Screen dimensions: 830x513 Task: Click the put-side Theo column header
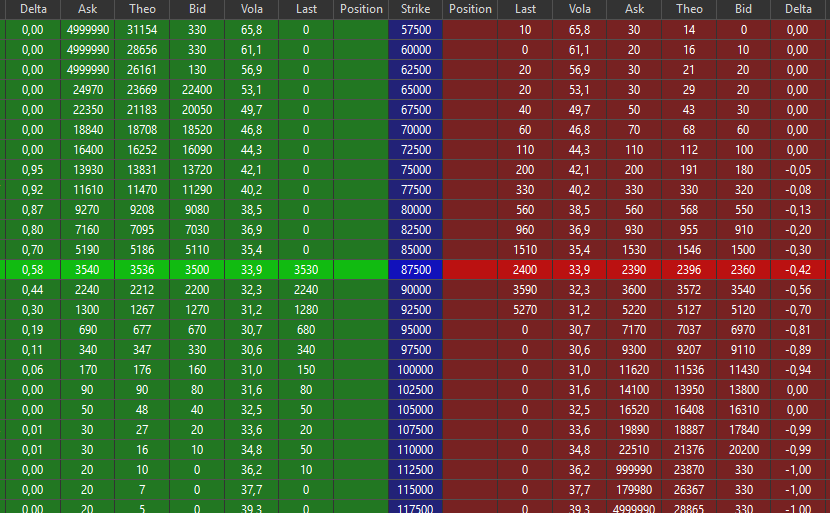(689, 9)
